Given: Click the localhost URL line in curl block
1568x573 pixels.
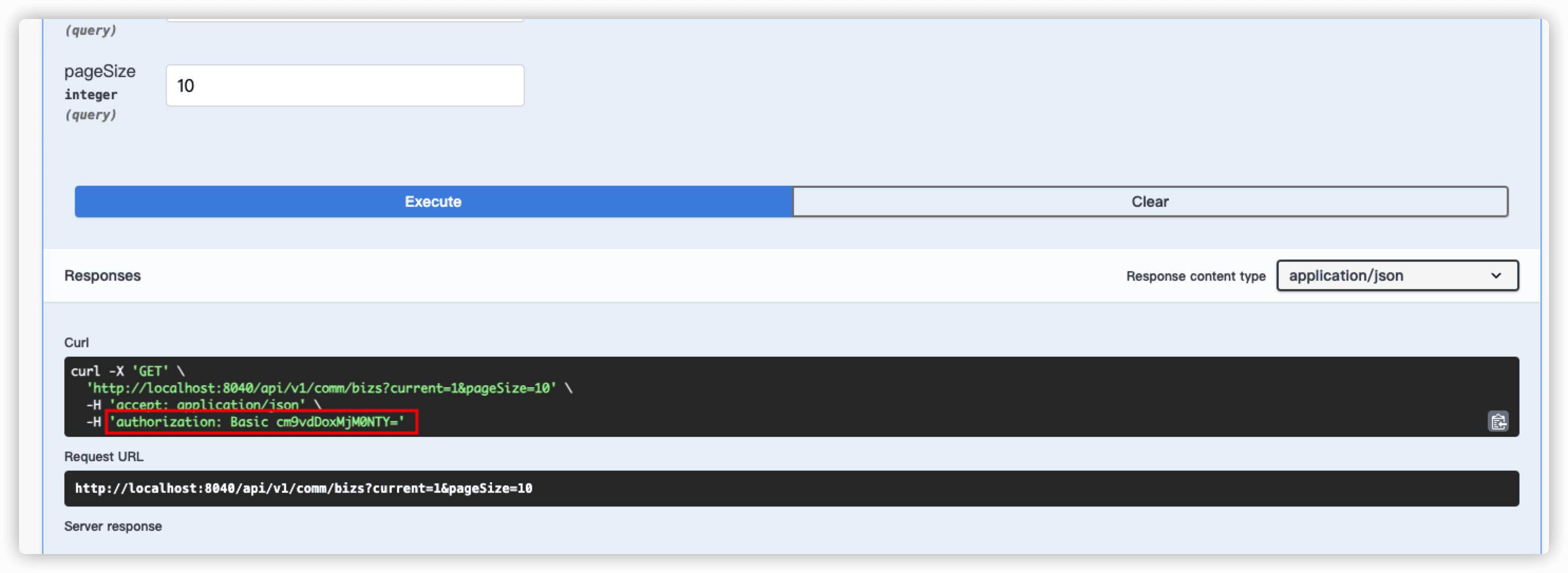Looking at the screenshot, I should click(322, 388).
